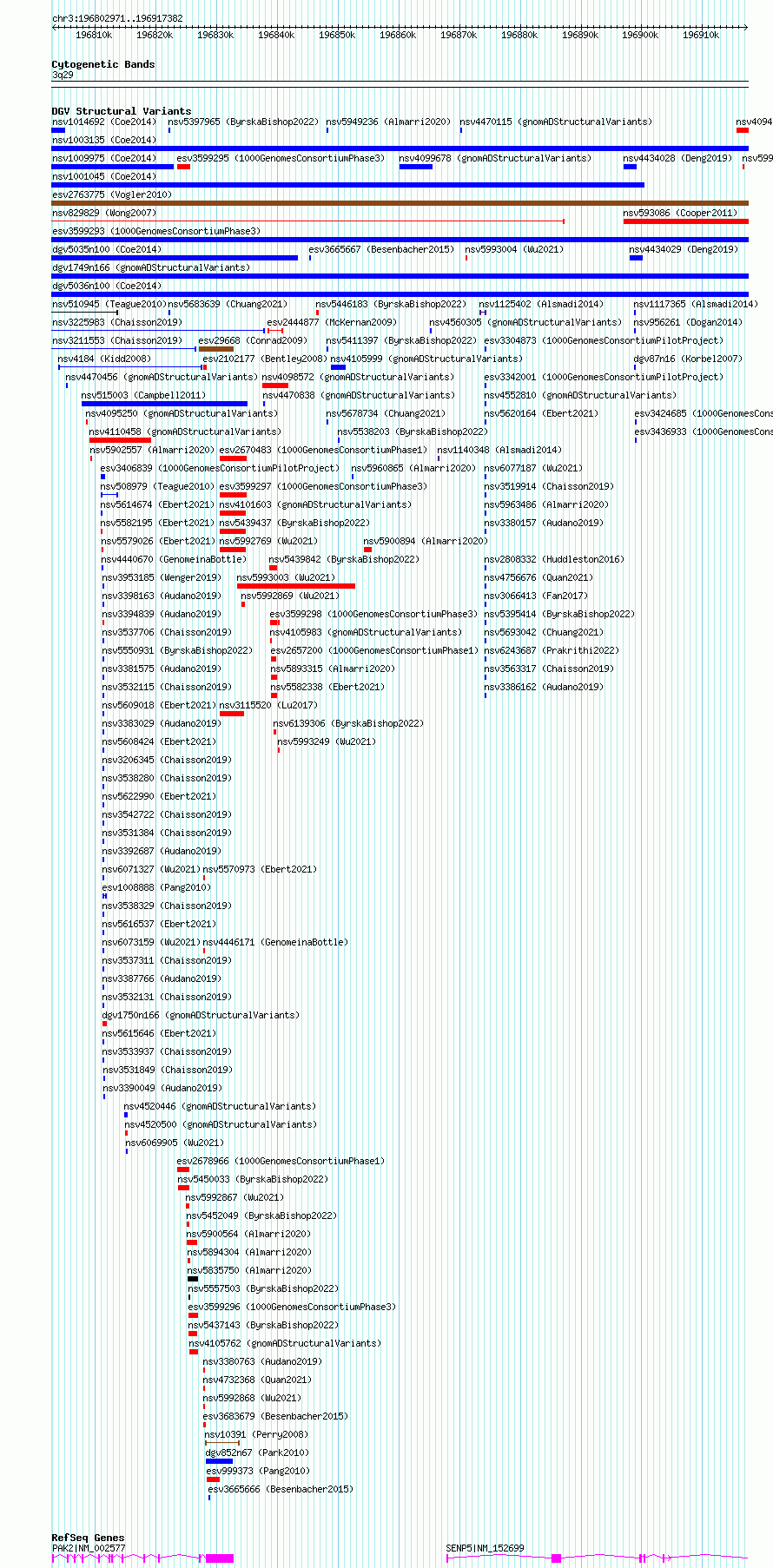This screenshot has height=1568, width=773.
Task: Select variant nsv956261 (Dogan2014)
Action: 688,323
